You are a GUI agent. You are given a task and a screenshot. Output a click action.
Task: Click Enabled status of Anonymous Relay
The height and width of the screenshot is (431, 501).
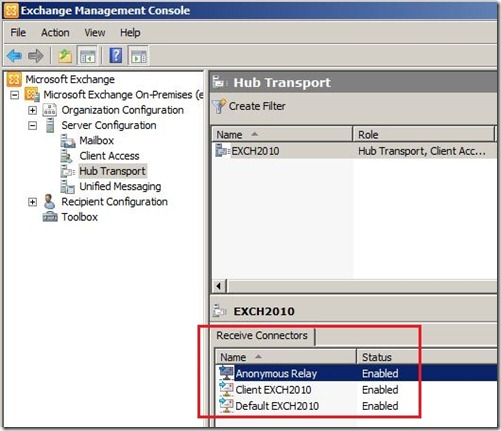380,373
